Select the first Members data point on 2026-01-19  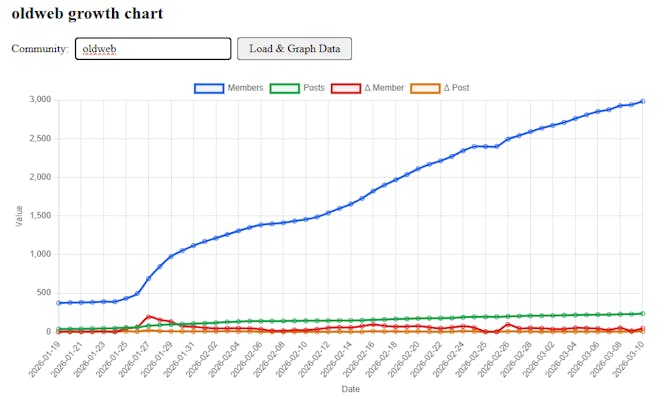coord(59,303)
